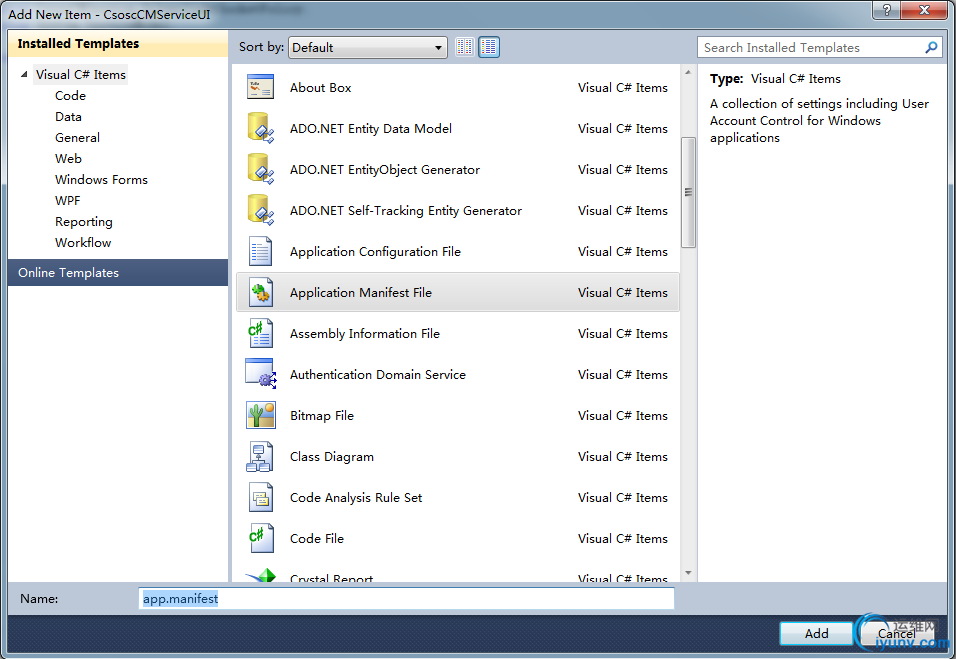Open the dialog Help question mark button
The width and height of the screenshot is (956, 659).
886,10
